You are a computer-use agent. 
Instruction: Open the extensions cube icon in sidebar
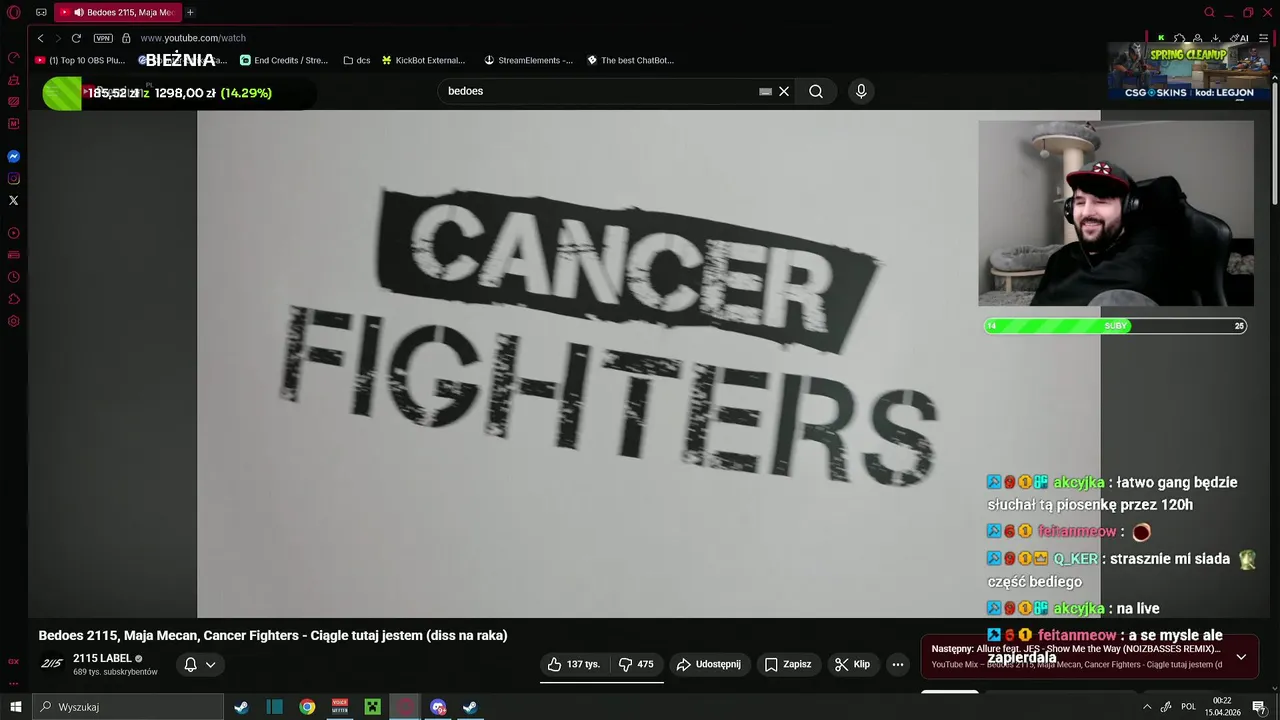(x=14, y=299)
